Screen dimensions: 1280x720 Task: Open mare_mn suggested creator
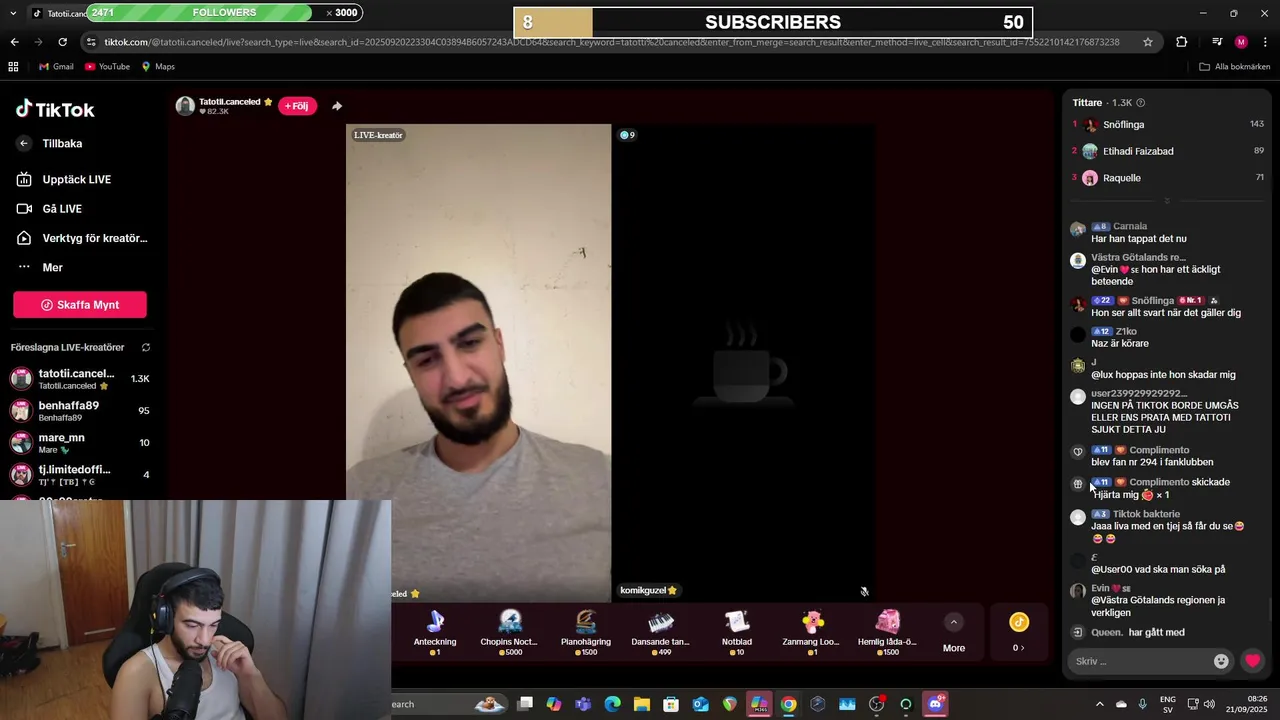80,443
